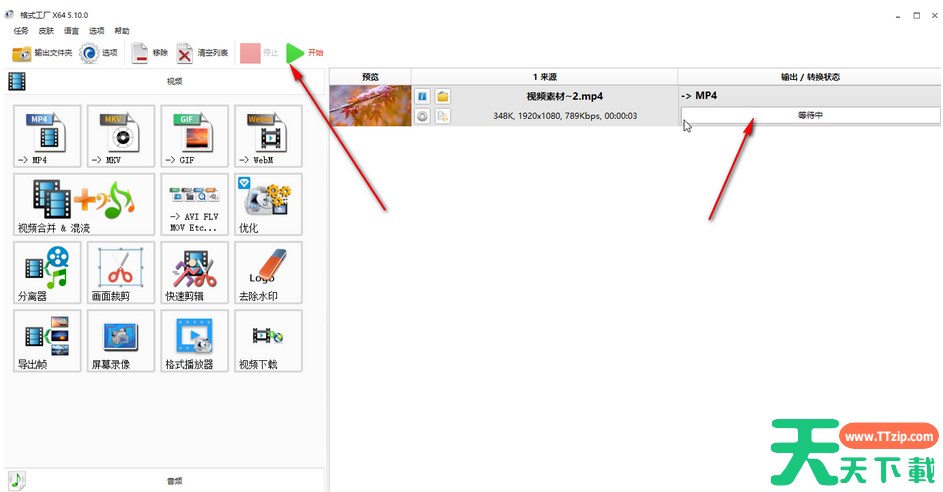Click the 348K, 1920x1080 file details text
Screen dimensions: 943x492
coord(565,116)
